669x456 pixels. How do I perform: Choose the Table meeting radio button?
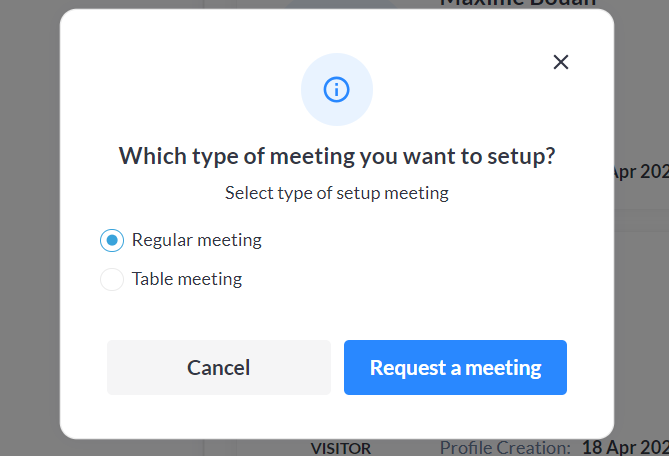tap(112, 279)
